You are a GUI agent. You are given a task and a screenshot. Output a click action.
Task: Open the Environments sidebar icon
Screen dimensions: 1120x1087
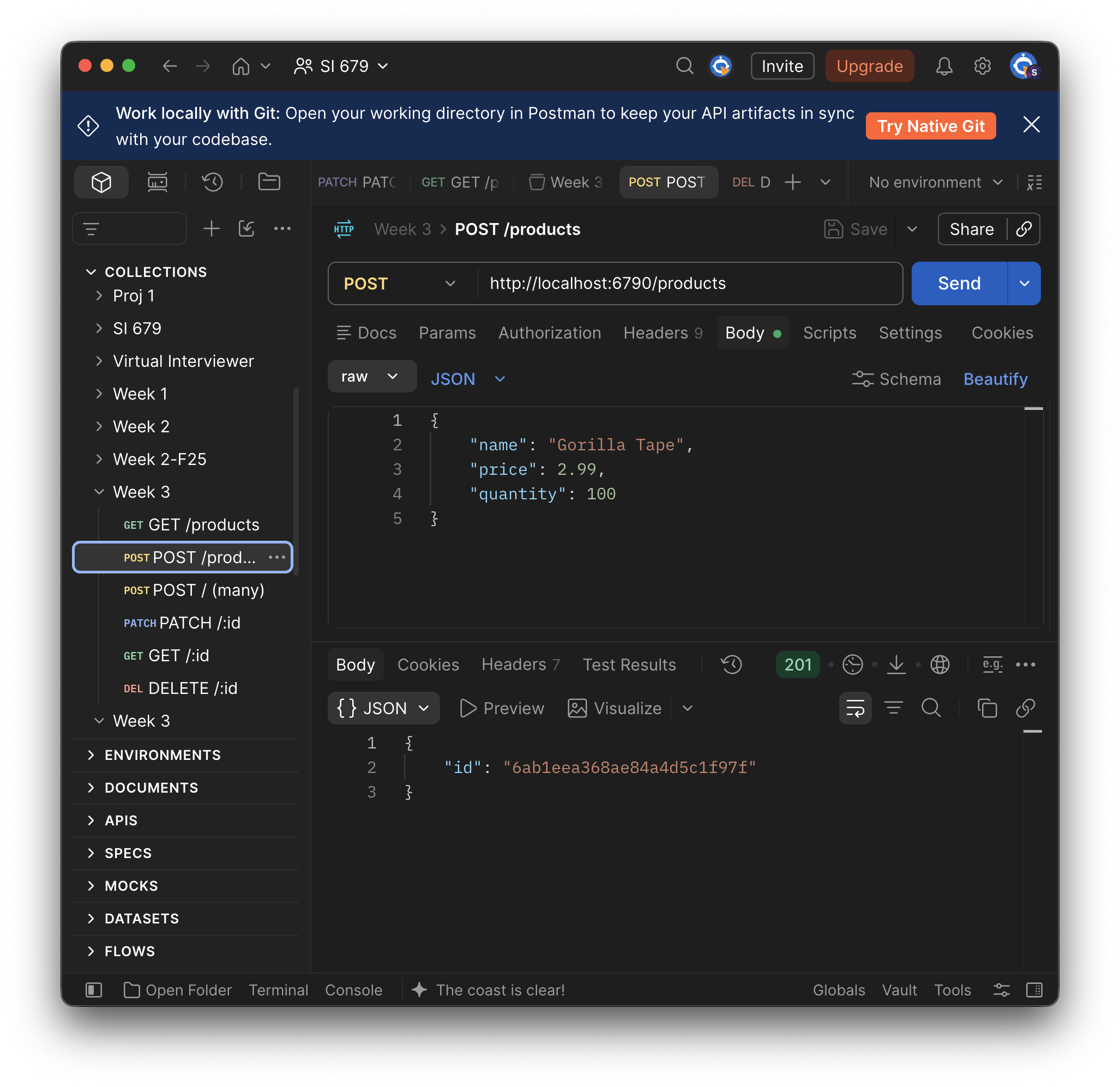click(x=157, y=182)
